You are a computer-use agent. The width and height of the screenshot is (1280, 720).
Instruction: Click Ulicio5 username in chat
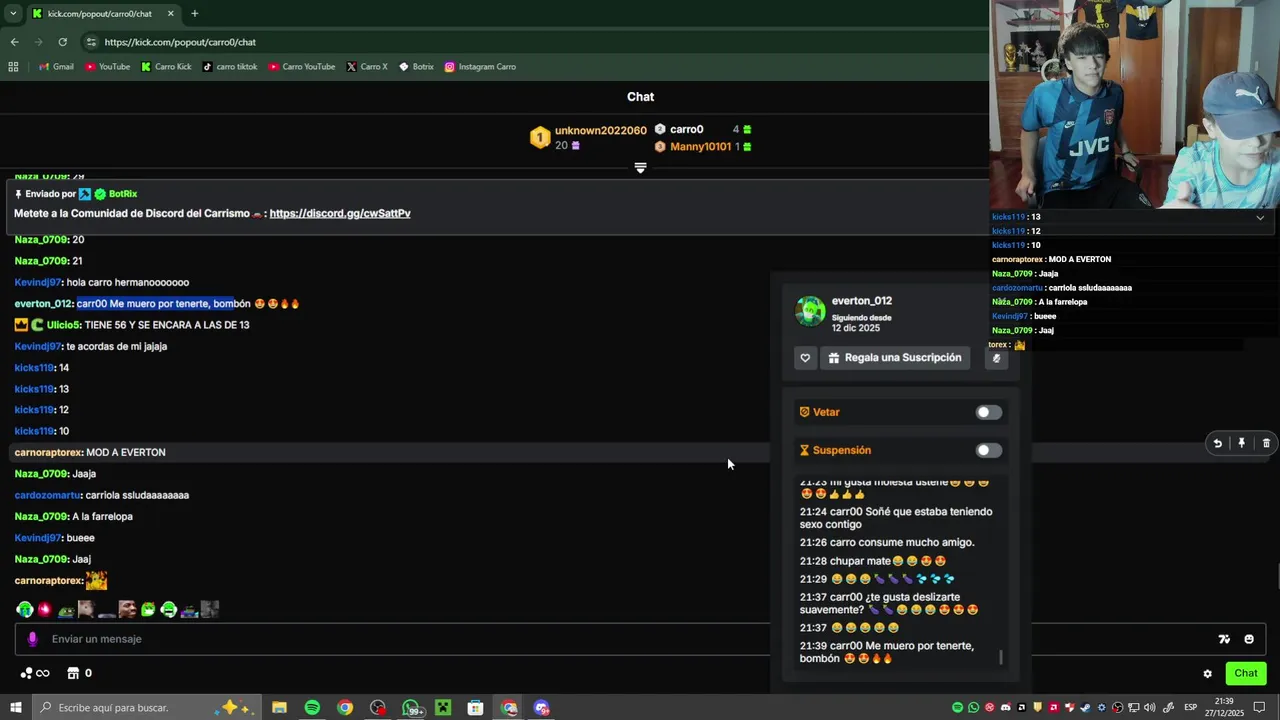tap(63, 325)
